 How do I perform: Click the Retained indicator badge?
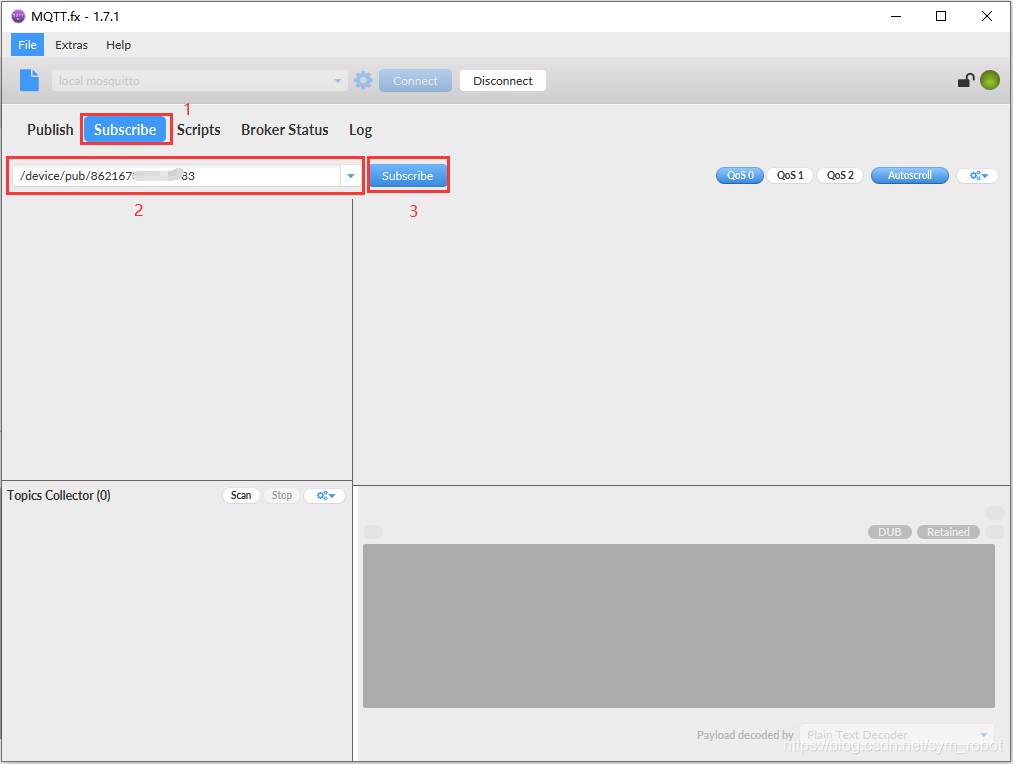(948, 532)
